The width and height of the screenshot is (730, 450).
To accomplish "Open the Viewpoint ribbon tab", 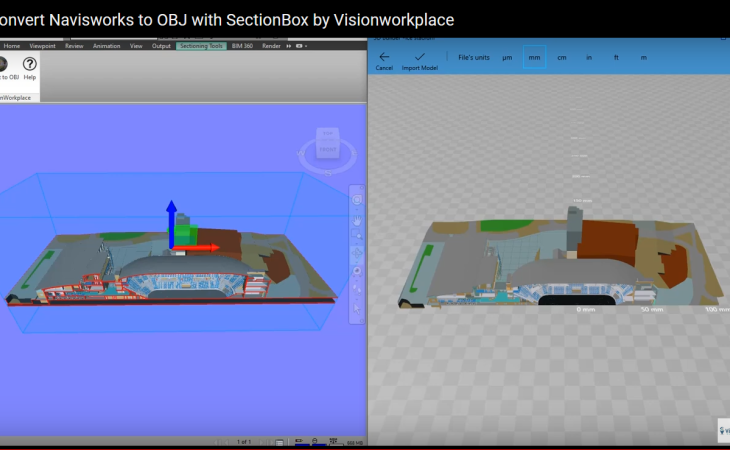I will click(x=42, y=46).
